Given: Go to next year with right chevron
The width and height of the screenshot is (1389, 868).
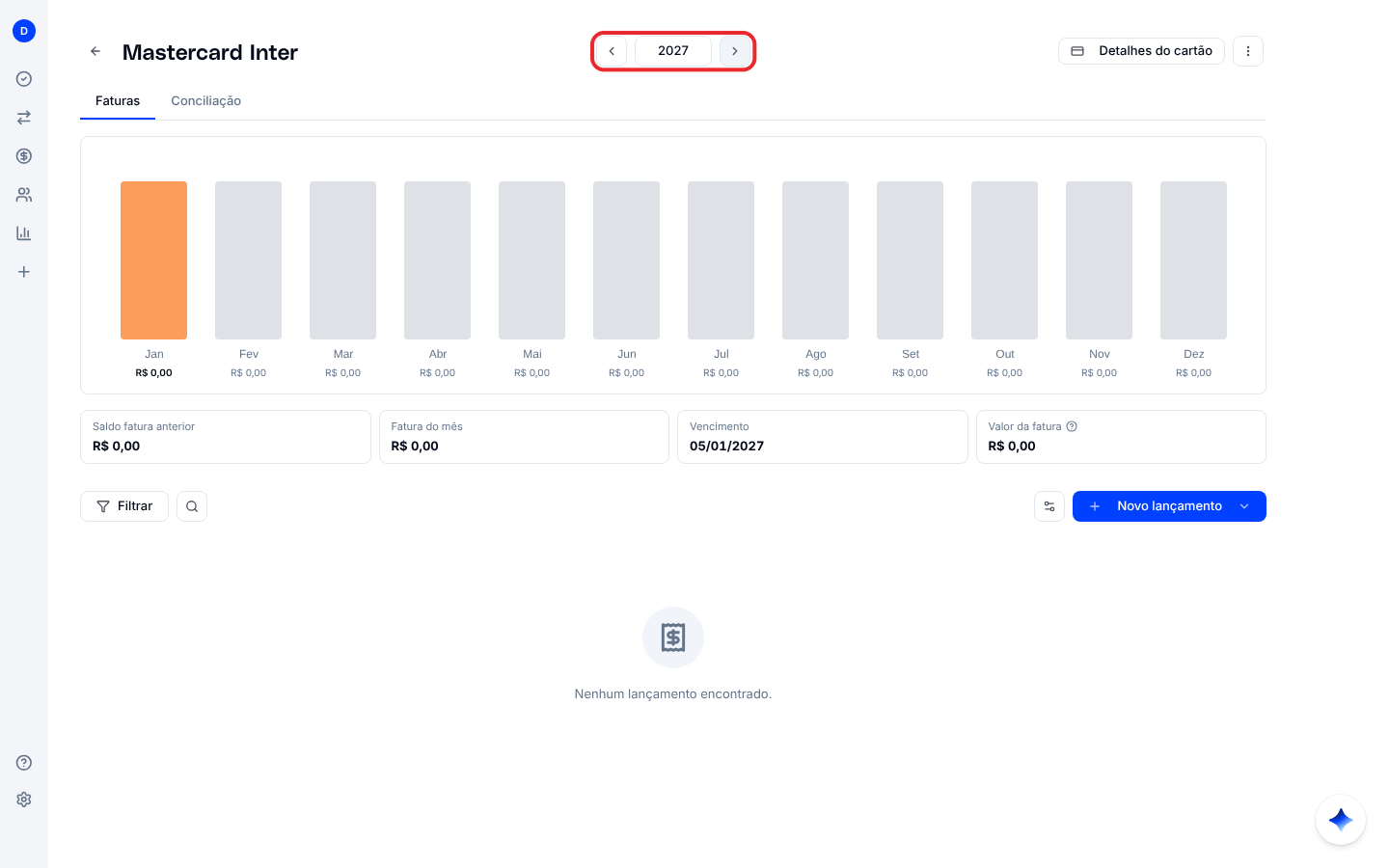Looking at the screenshot, I should tap(735, 51).
